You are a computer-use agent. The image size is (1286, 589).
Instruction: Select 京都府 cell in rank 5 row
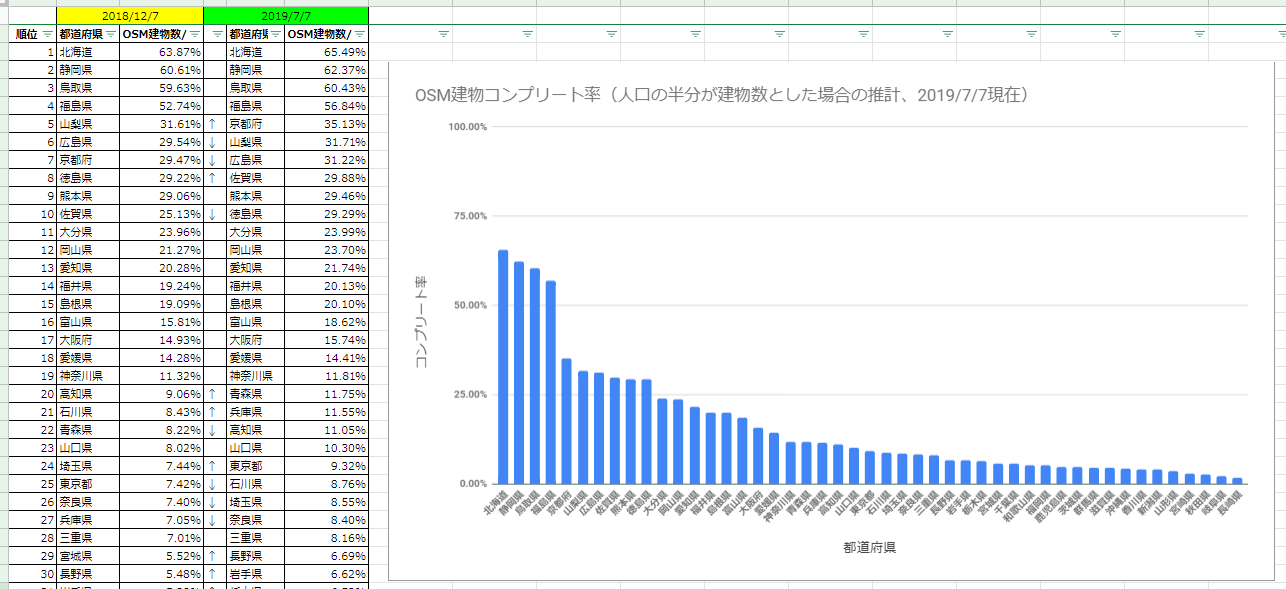[255, 124]
